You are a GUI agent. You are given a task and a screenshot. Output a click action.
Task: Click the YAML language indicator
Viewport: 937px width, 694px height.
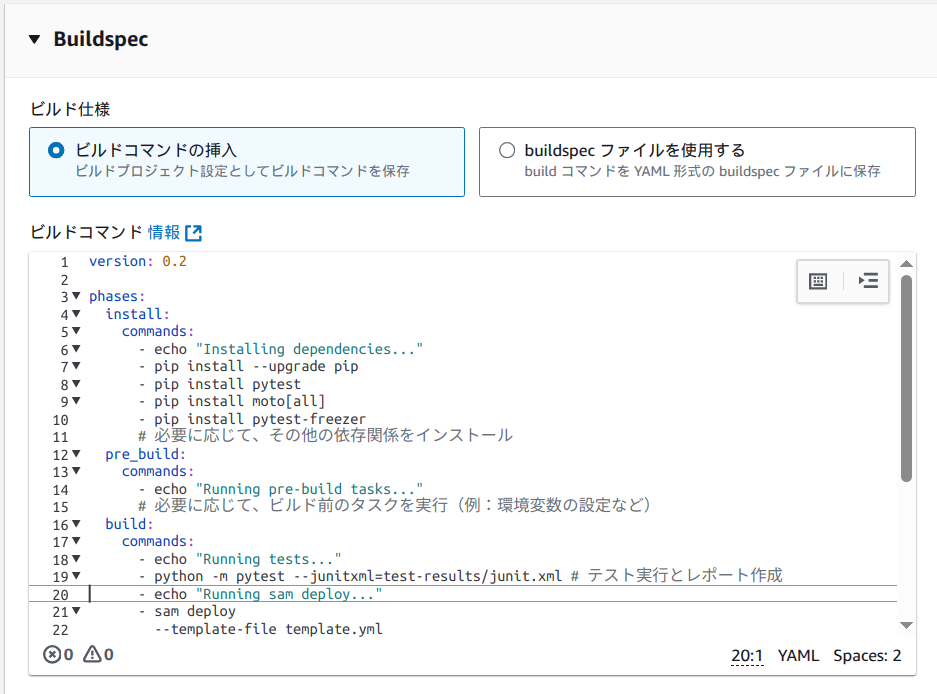pos(798,656)
